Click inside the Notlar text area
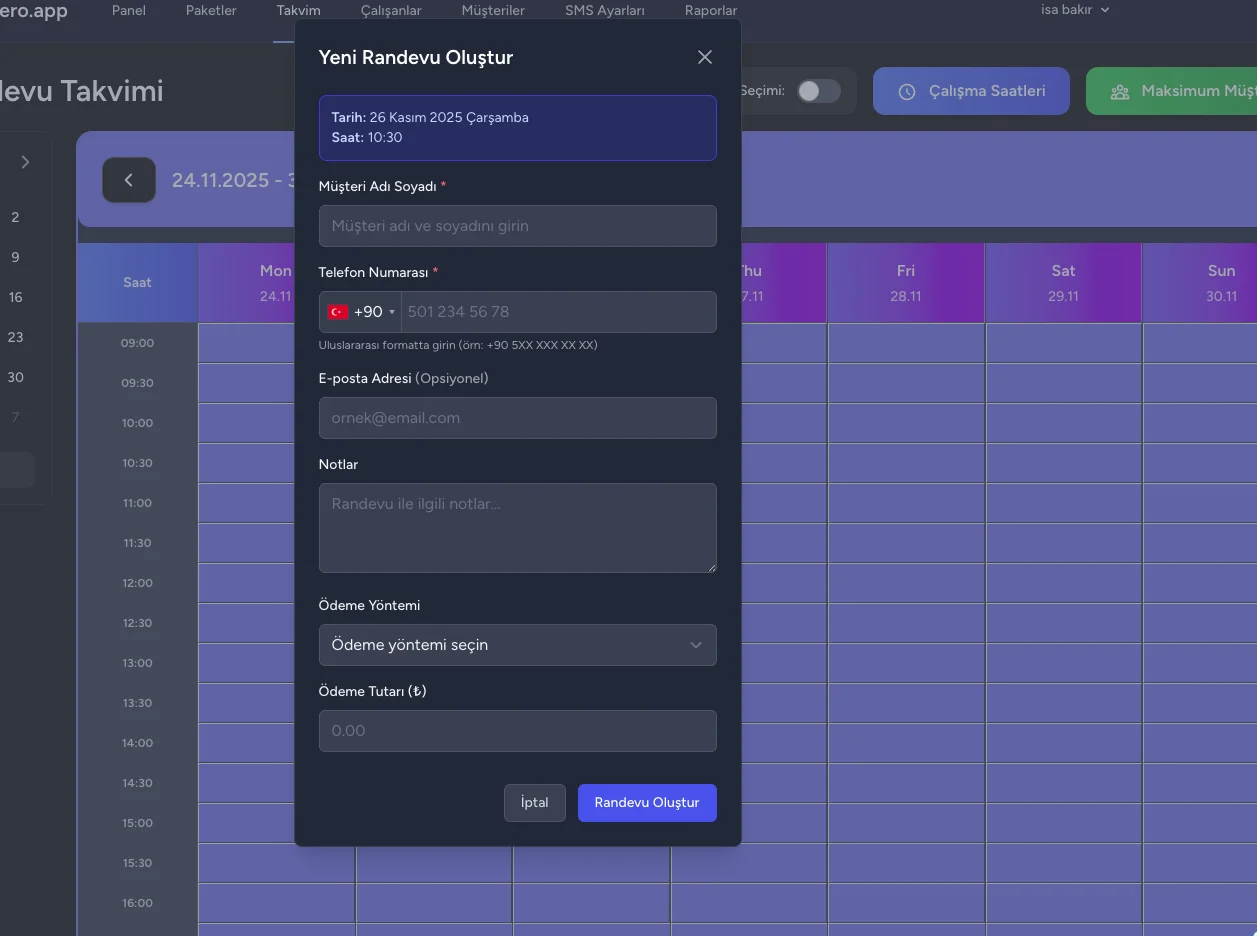The image size is (1257, 936). (517, 528)
